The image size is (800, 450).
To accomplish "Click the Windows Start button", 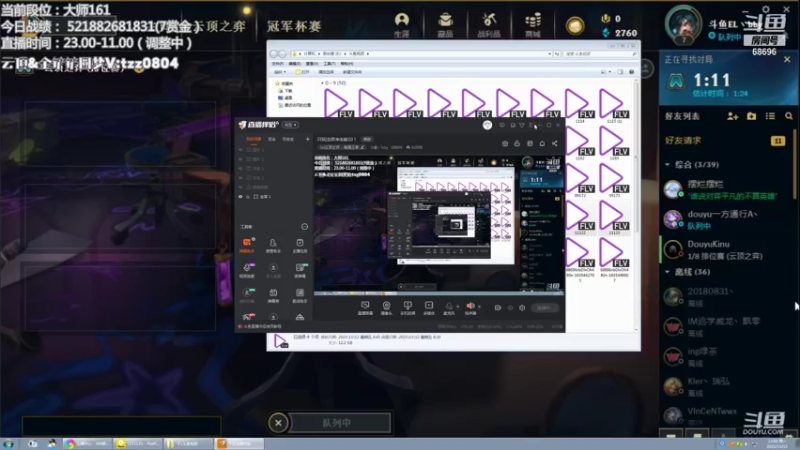I will 9,444.
